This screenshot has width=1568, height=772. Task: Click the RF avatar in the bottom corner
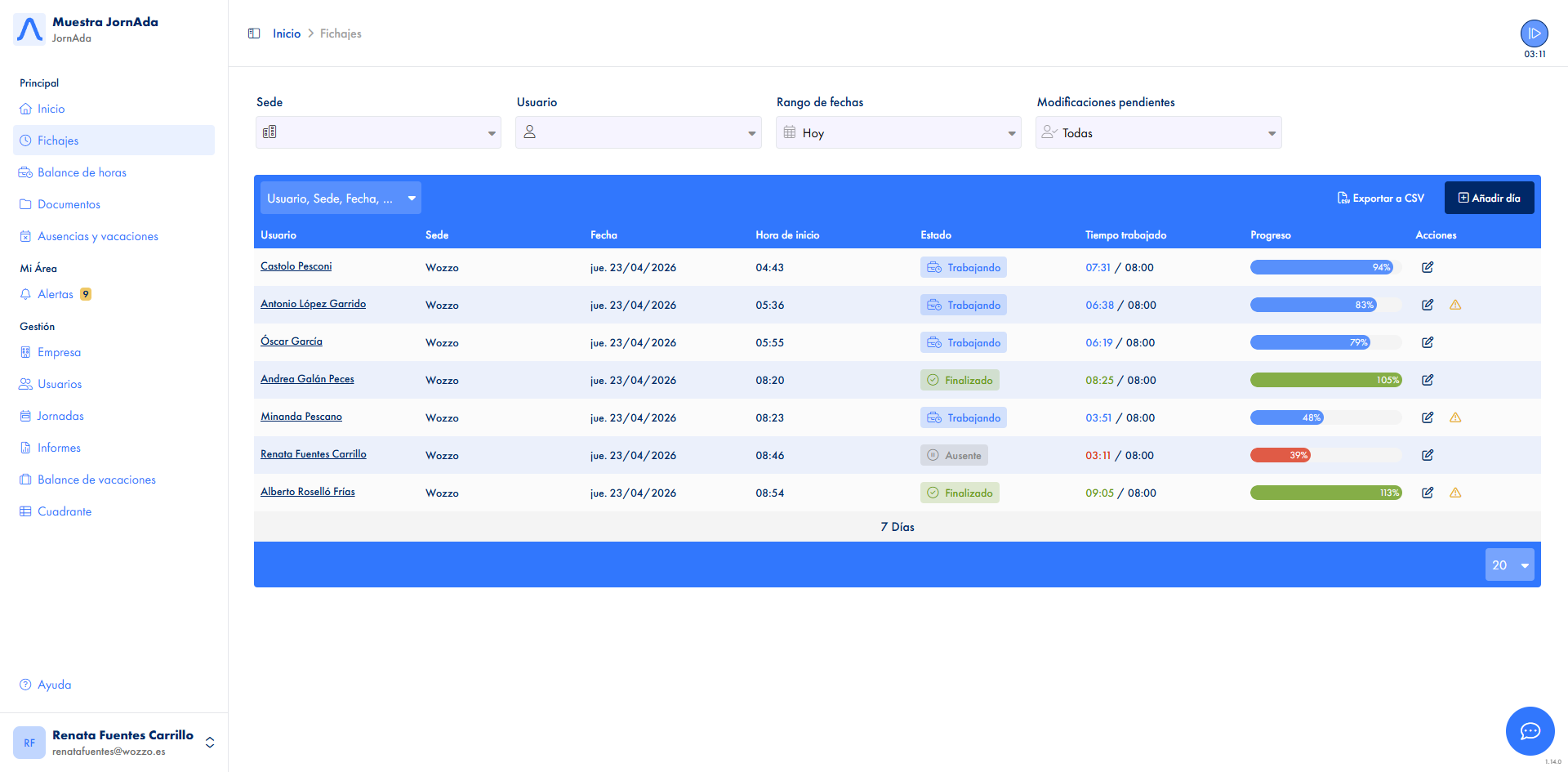pyautogui.click(x=29, y=742)
